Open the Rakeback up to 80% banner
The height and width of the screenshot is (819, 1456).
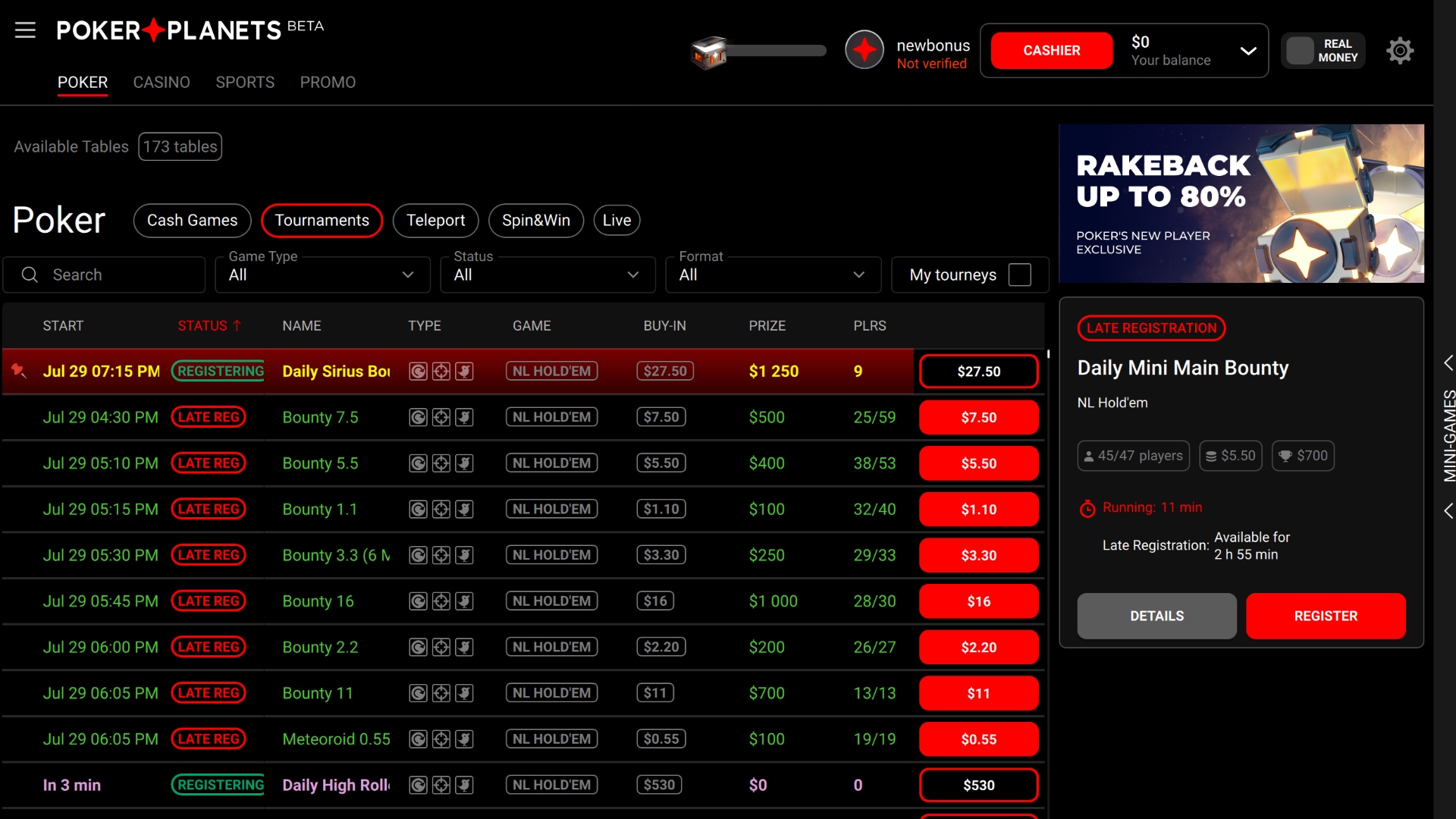(1241, 203)
